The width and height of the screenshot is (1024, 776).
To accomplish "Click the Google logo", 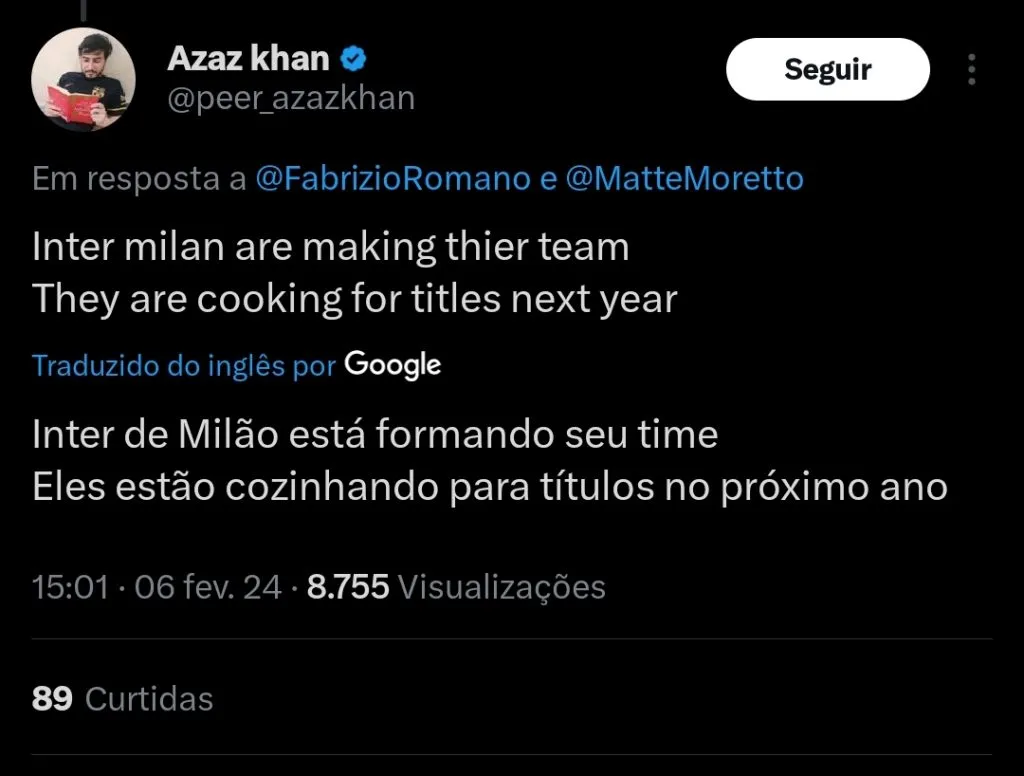I will click(x=392, y=365).
